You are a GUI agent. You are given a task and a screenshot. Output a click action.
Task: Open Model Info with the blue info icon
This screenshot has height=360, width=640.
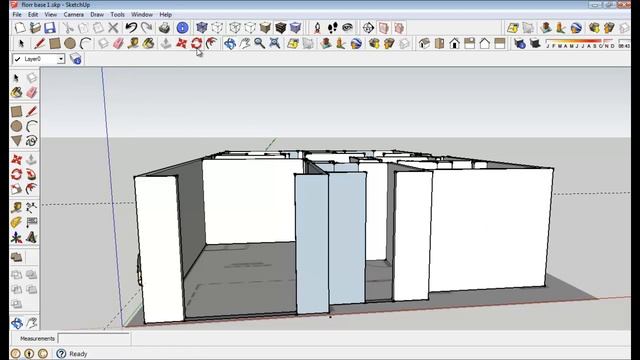pyautogui.click(x=182, y=28)
